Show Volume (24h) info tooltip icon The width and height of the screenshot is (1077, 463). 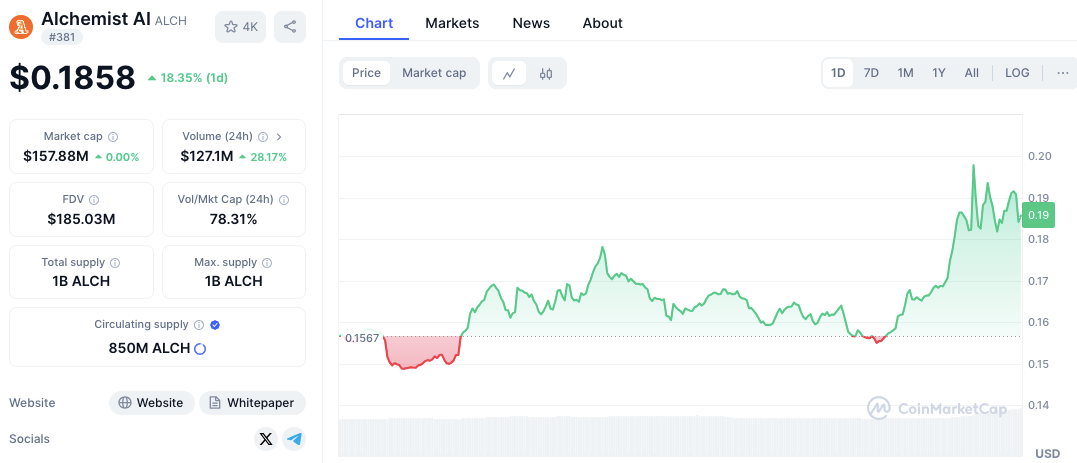point(263,137)
